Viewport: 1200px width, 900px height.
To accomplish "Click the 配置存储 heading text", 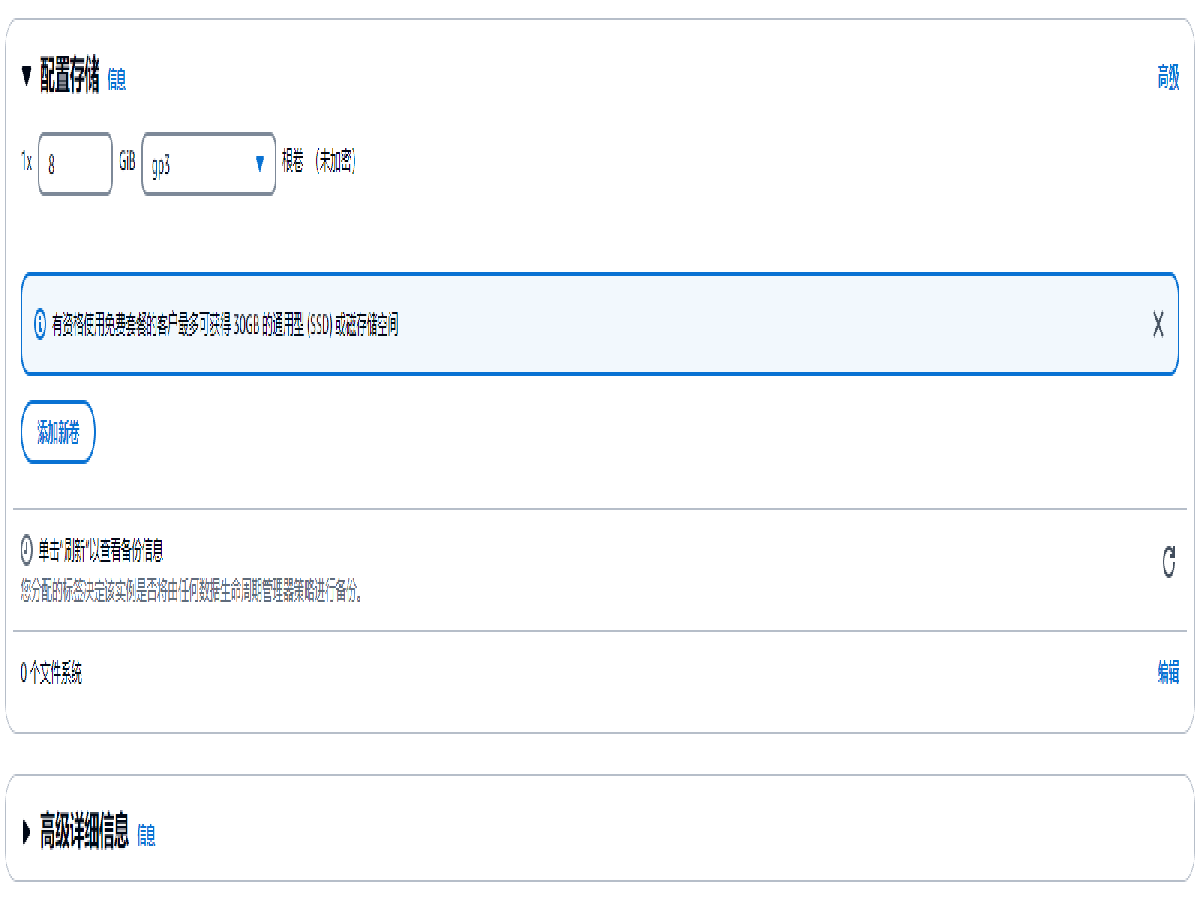I will click(70, 77).
